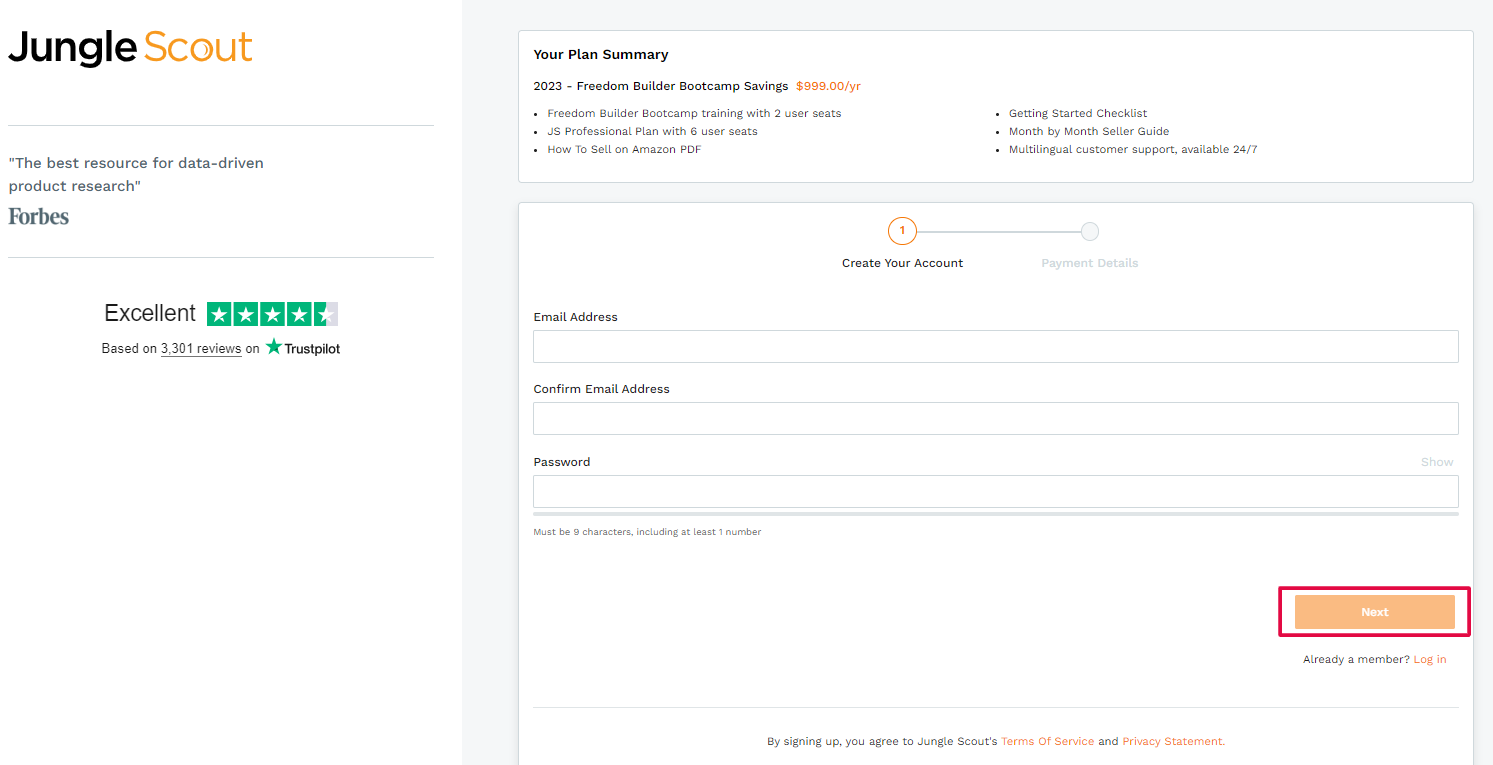This screenshot has width=1493, height=765.
Task: Click the $999.00/yr price text
Action: click(x=828, y=86)
